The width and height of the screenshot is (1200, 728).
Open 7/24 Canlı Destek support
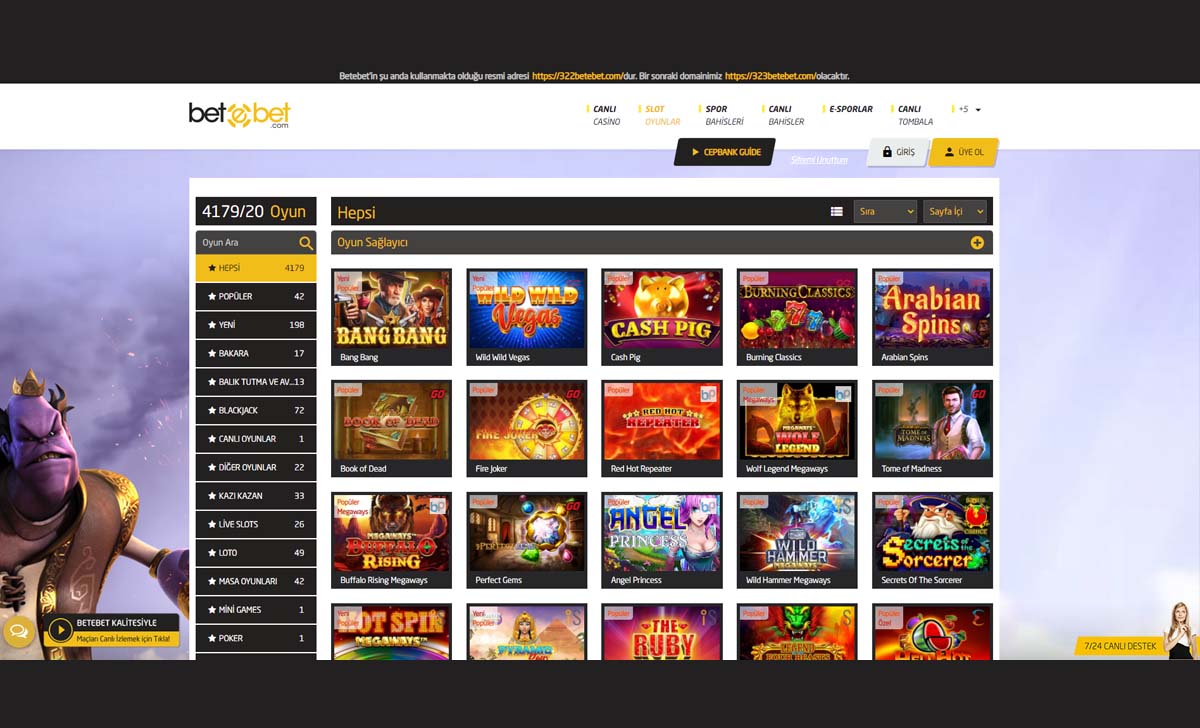1120,646
